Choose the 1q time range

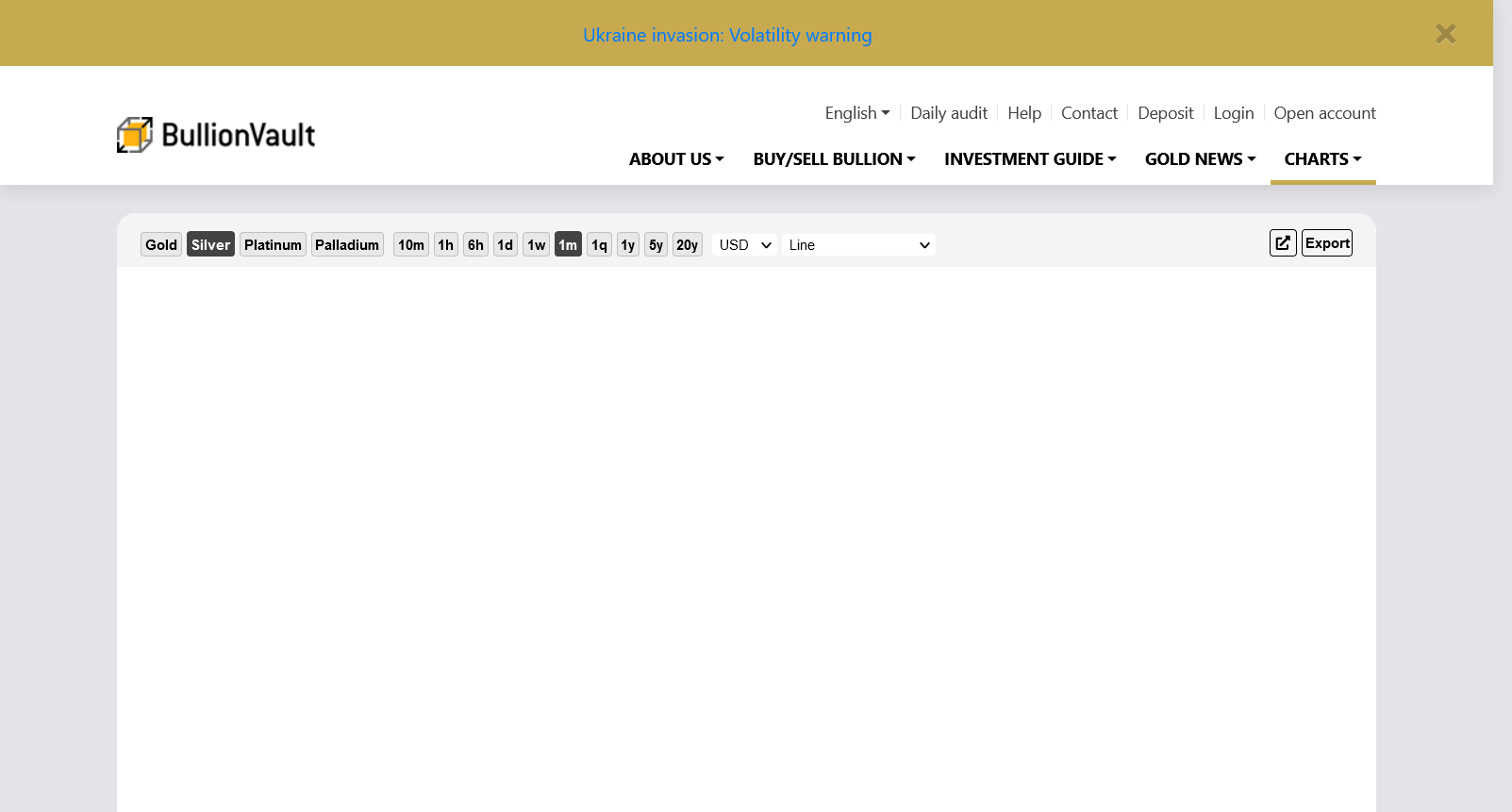[x=599, y=245]
